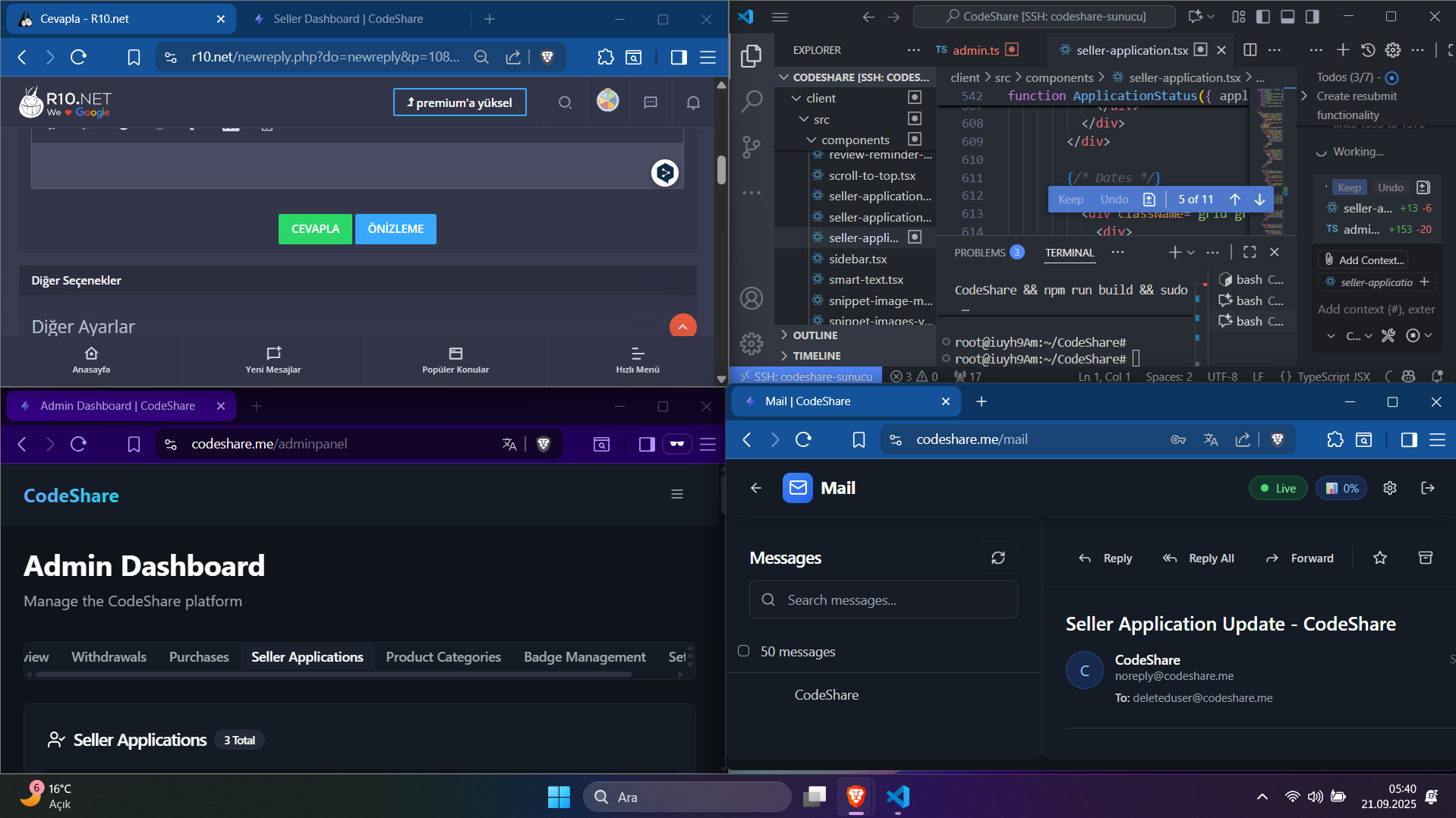1456x818 pixels.
Task: Configure tools in VS Code chat input
Action: (1388, 335)
